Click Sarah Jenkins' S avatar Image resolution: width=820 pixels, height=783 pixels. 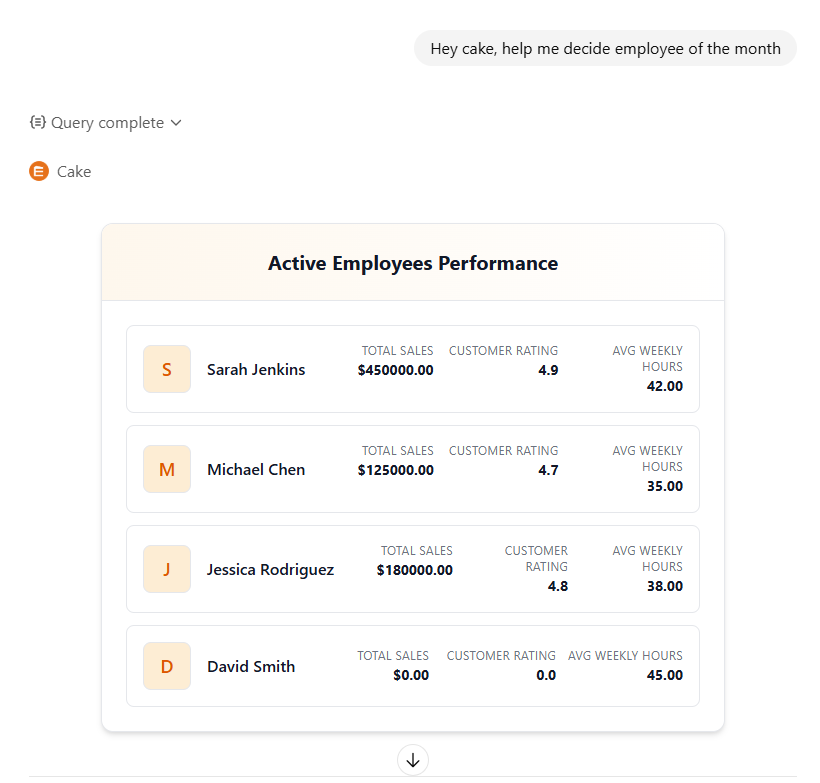click(x=167, y=369)
